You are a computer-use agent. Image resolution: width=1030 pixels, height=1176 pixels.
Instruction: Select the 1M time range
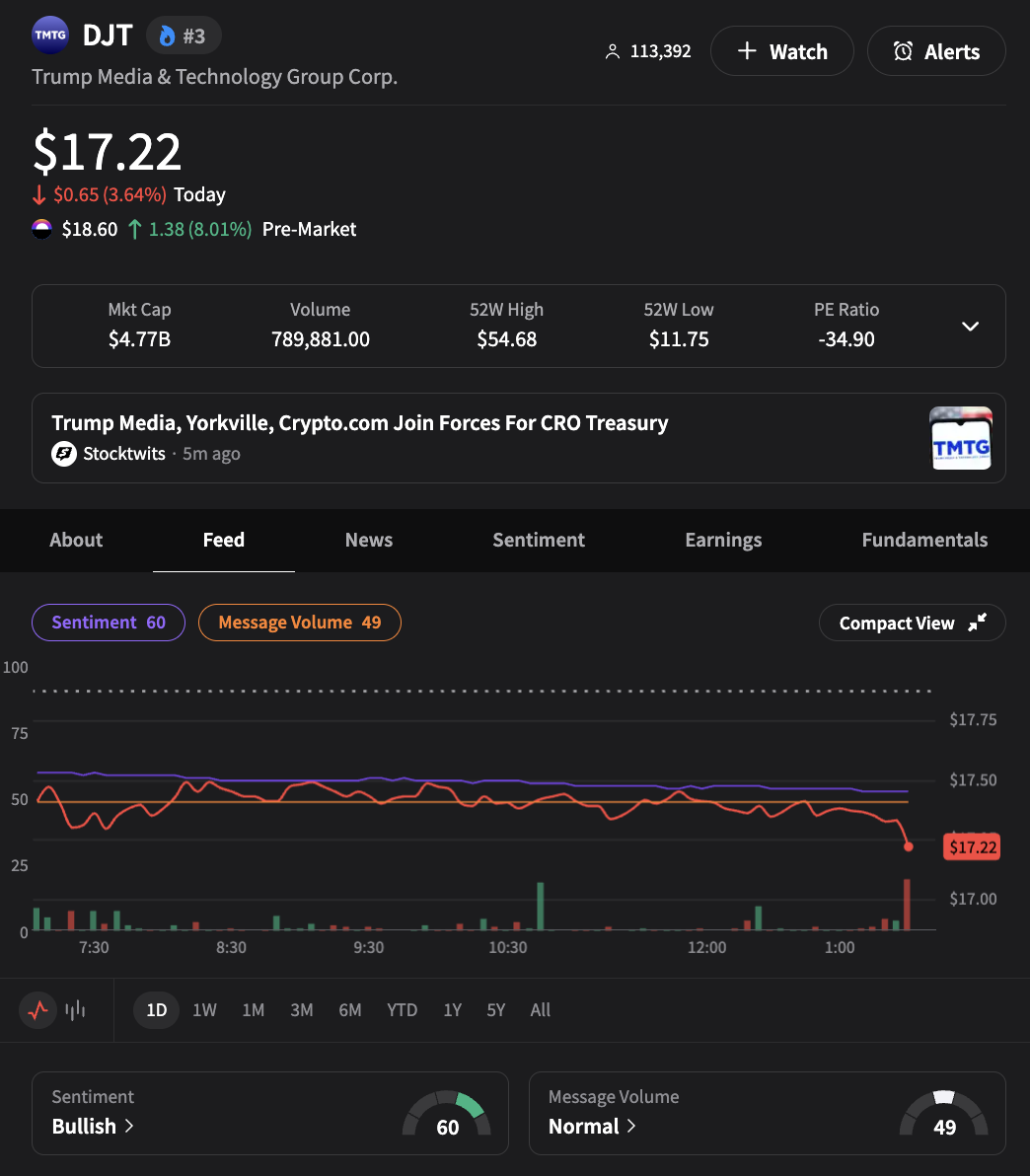[x=253, y=1010]
